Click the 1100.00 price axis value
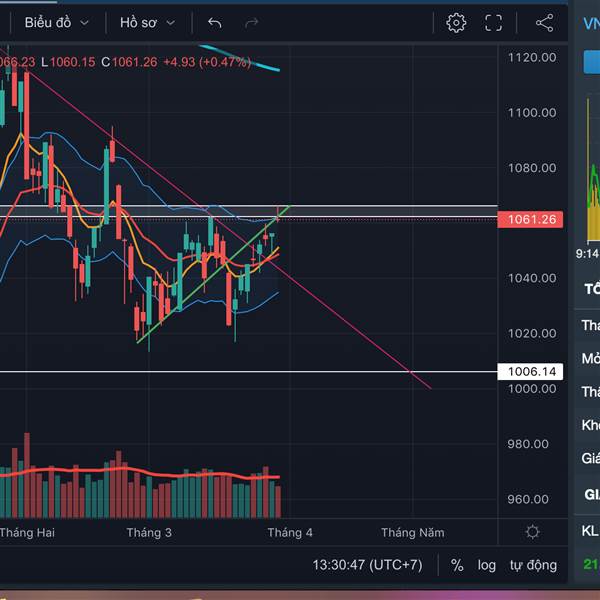 (532, 112)
